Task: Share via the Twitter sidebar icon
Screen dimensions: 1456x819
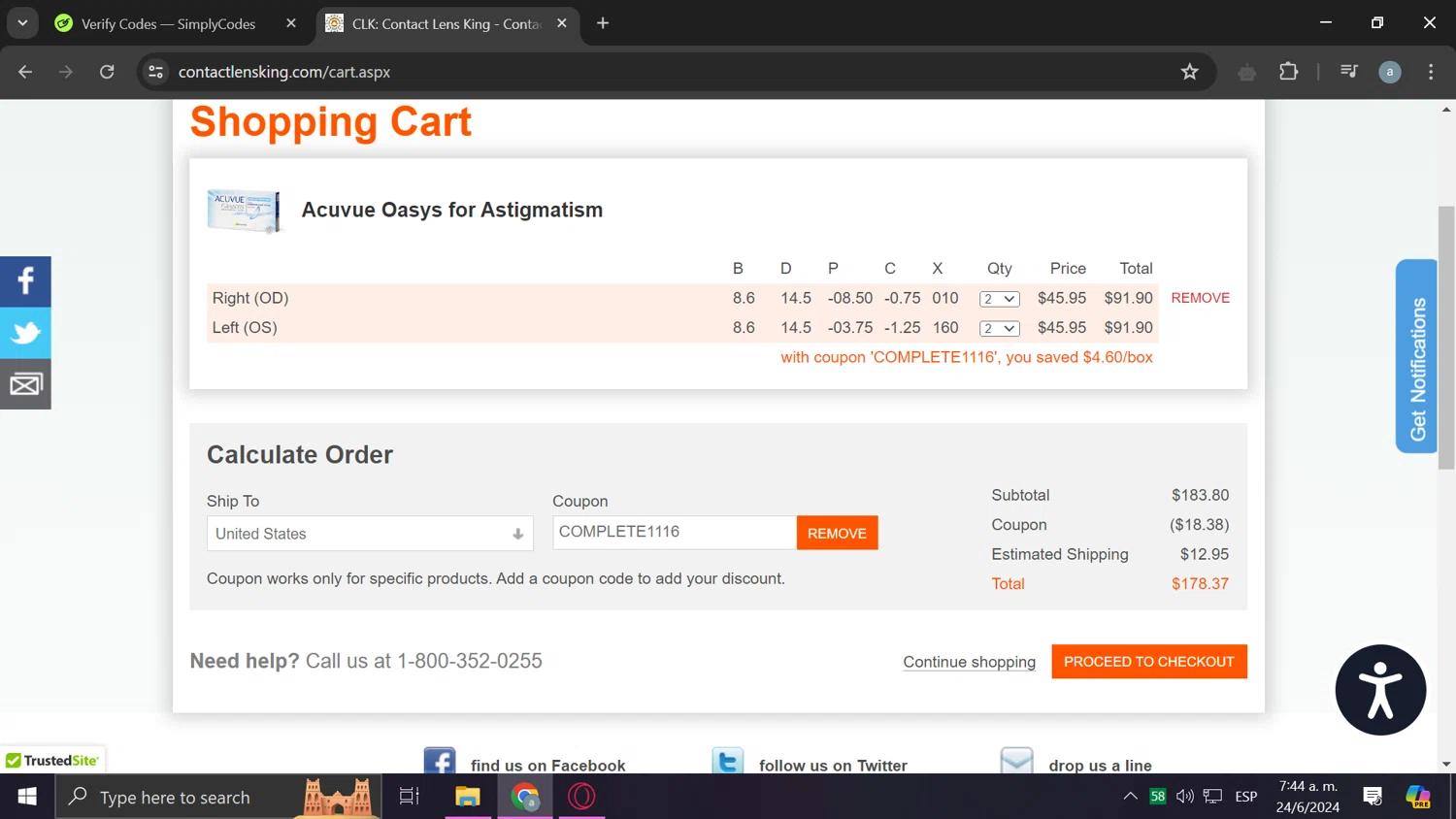Action: (x=25, y=333)
